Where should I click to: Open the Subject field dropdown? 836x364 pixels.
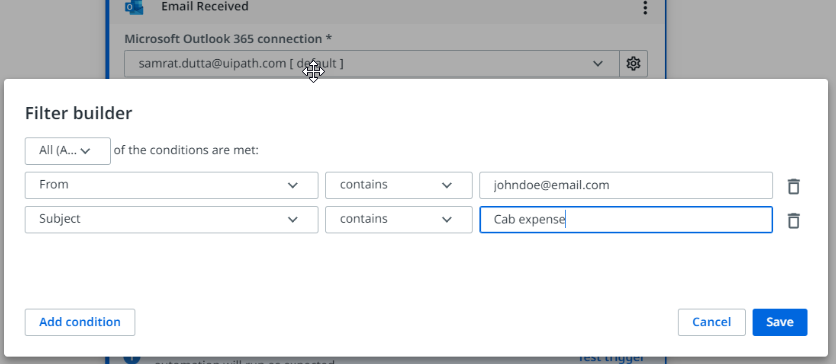pyautogui.click(x=172, y=219)
